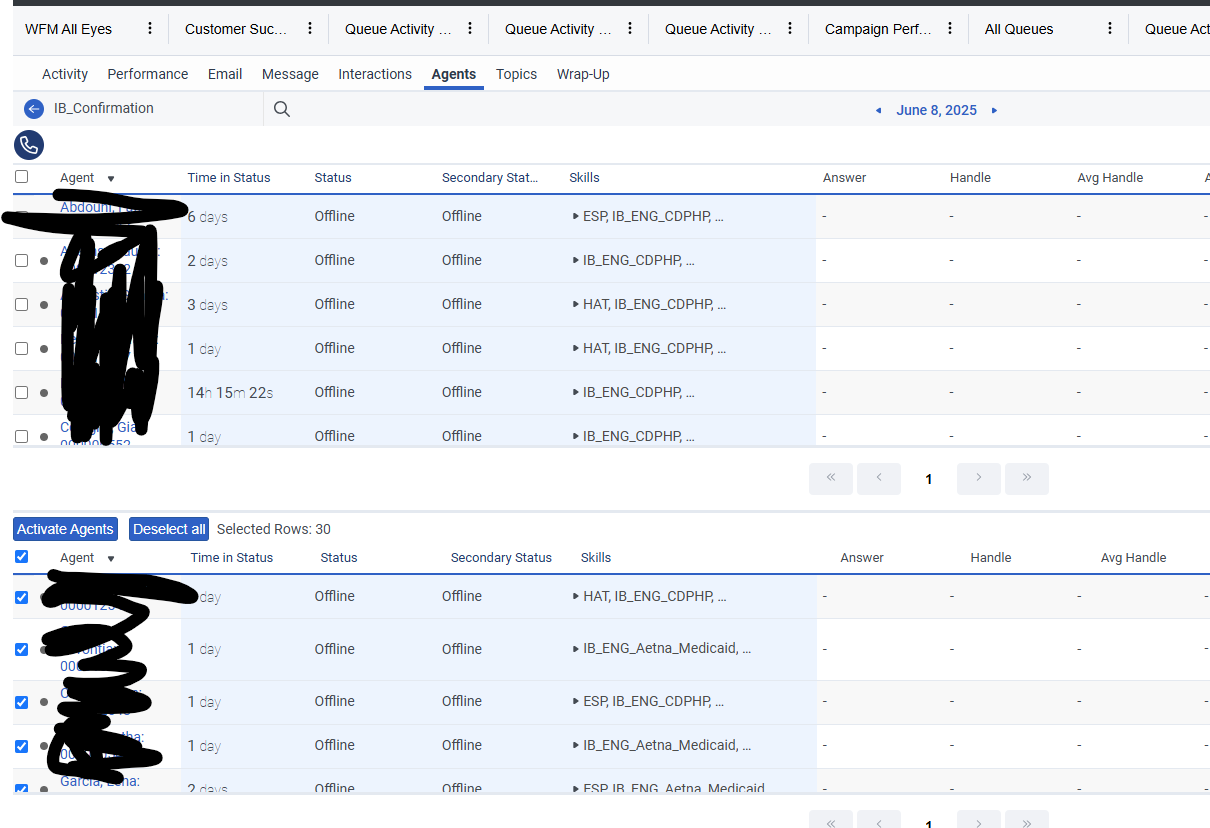
Task: Sort by Agent column arrow in upper table
Action: click(x=111, y=179)
